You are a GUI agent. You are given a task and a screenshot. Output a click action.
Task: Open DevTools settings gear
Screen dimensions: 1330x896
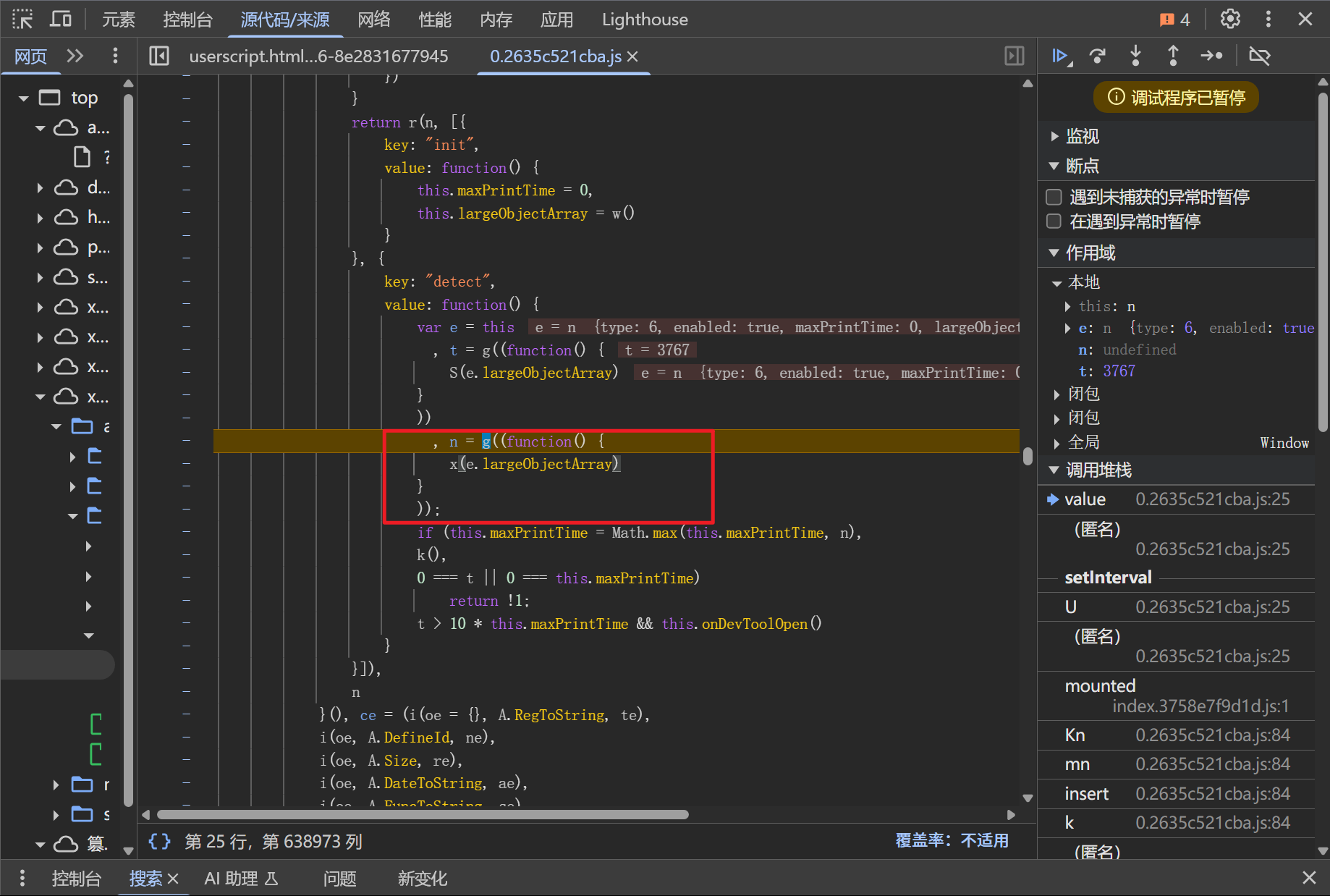[1230, 20]
